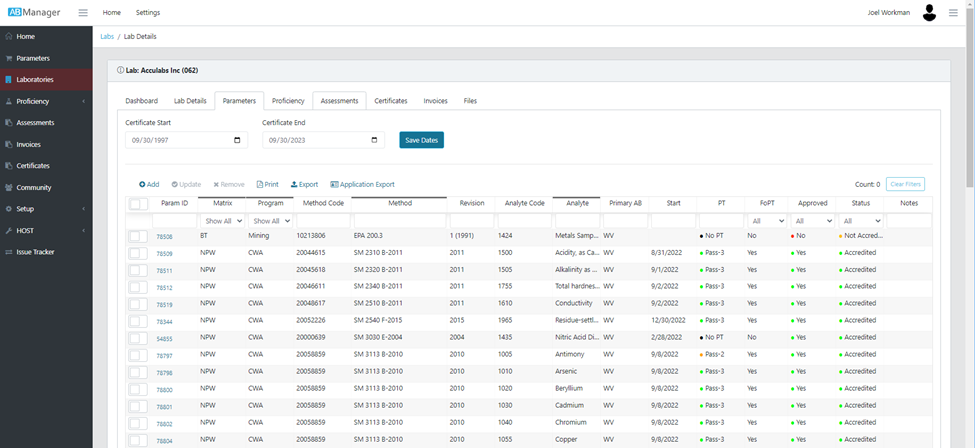Image resolution: width=975 pixels, height=448 pixels.
Task: Click the Add plus icon
Action: click(x=142, y=185)
